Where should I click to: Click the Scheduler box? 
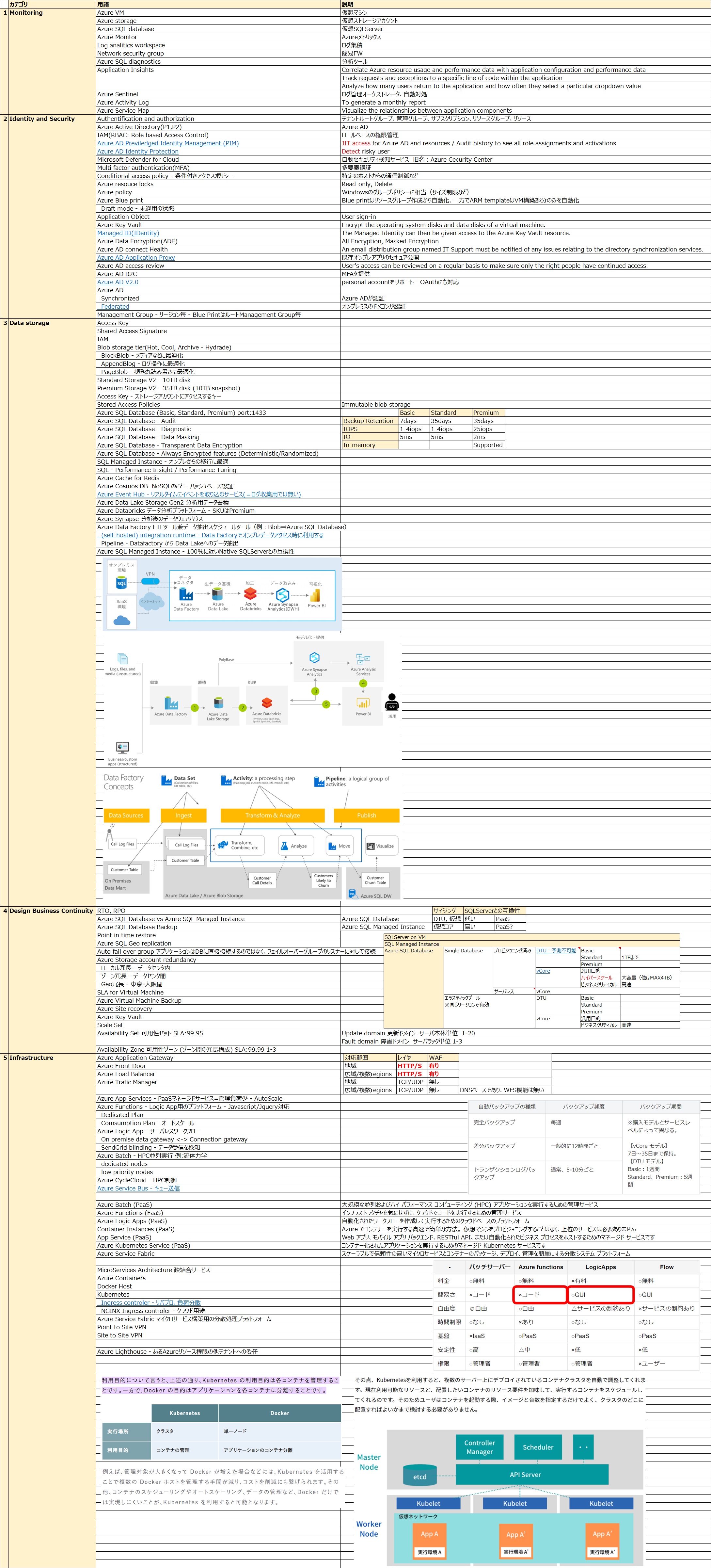538,1447
